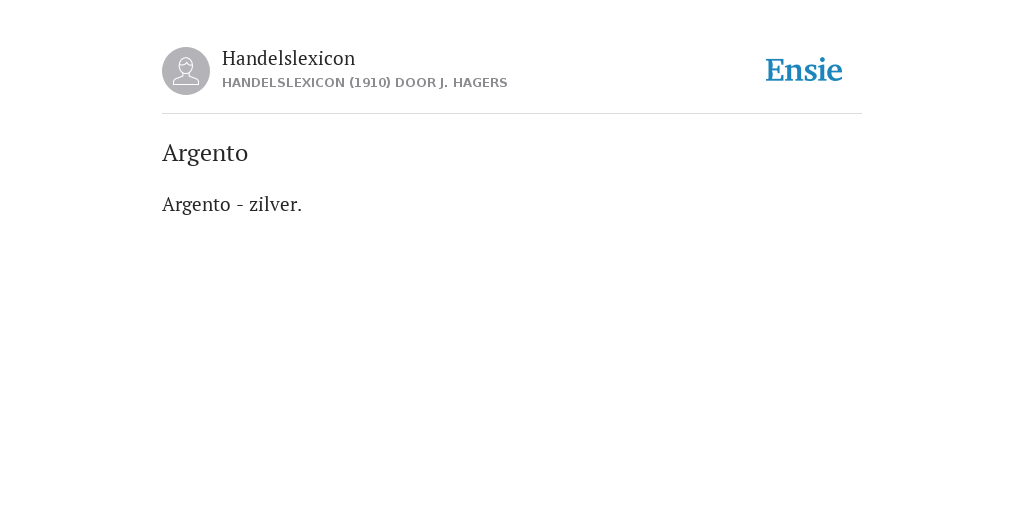Click the letter A of the Argento heading
1024x512 pixels.
click(170, 153)
